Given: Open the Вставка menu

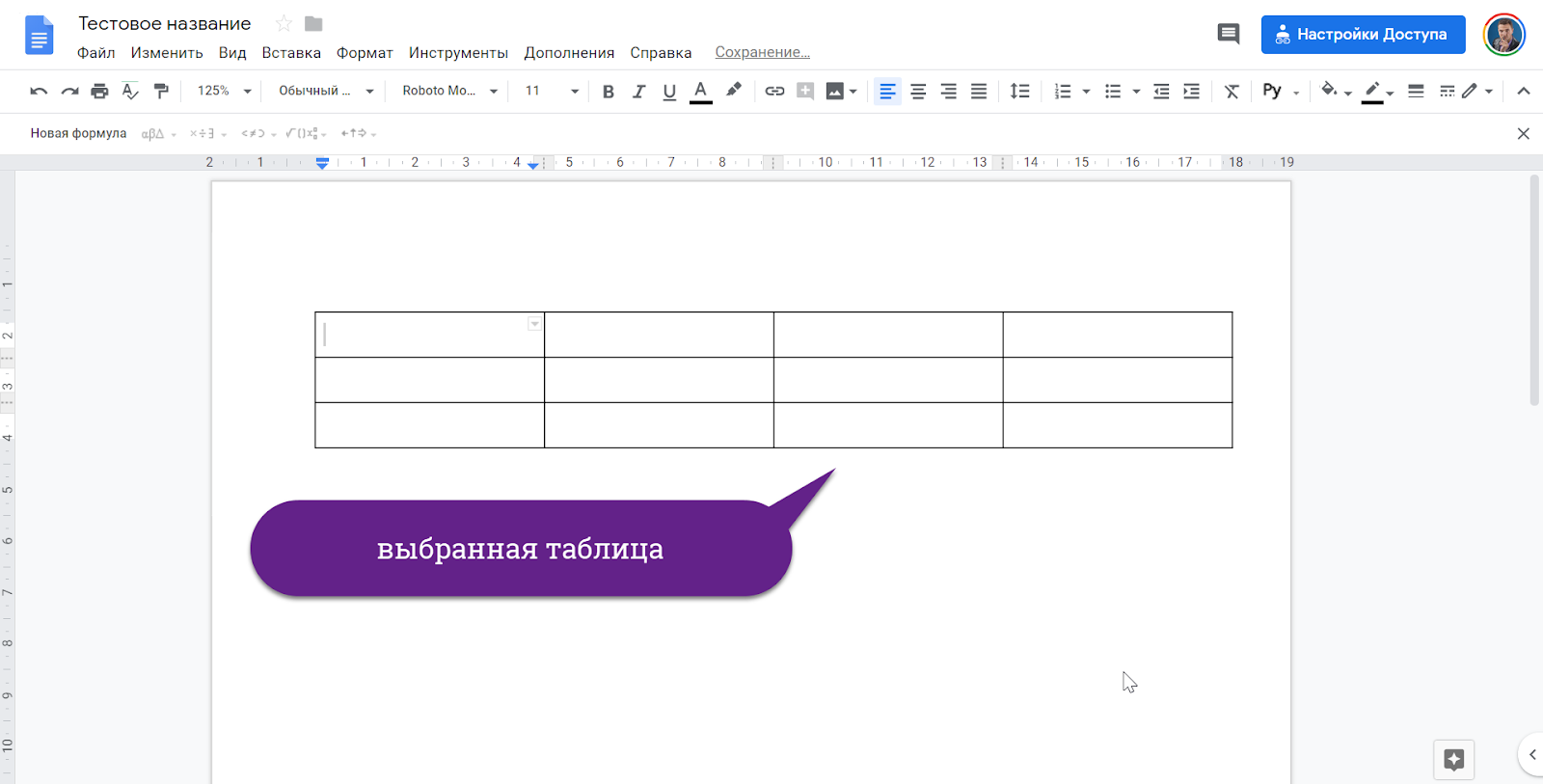Looking at the screenshot, I should point(291,53).
